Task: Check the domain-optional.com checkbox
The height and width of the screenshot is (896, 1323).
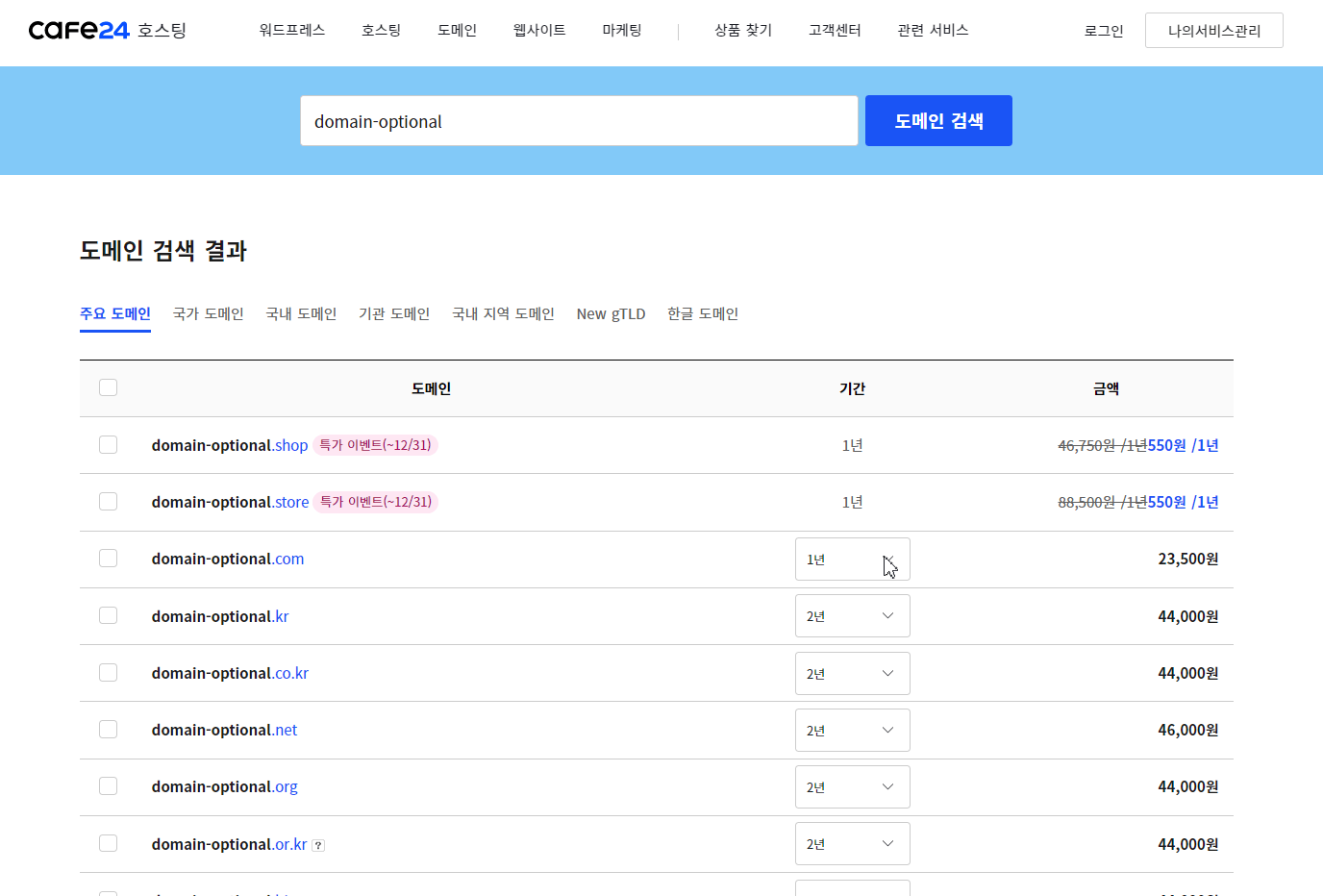Action: [108, 558]
